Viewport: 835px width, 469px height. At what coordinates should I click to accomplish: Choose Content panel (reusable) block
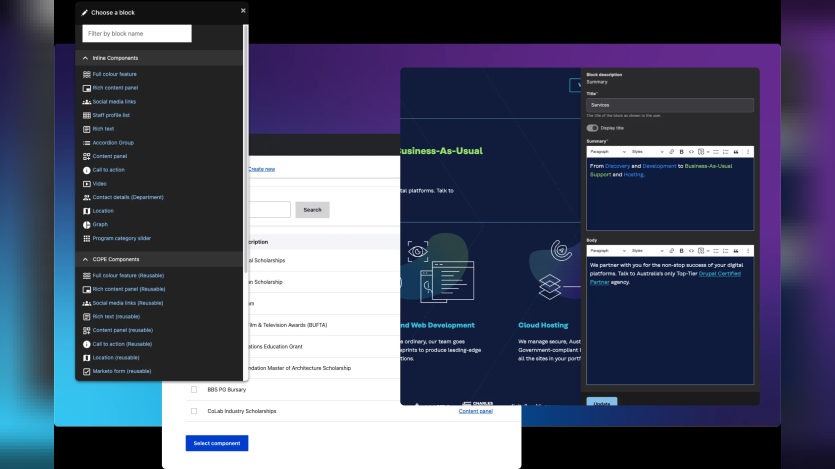122,331
